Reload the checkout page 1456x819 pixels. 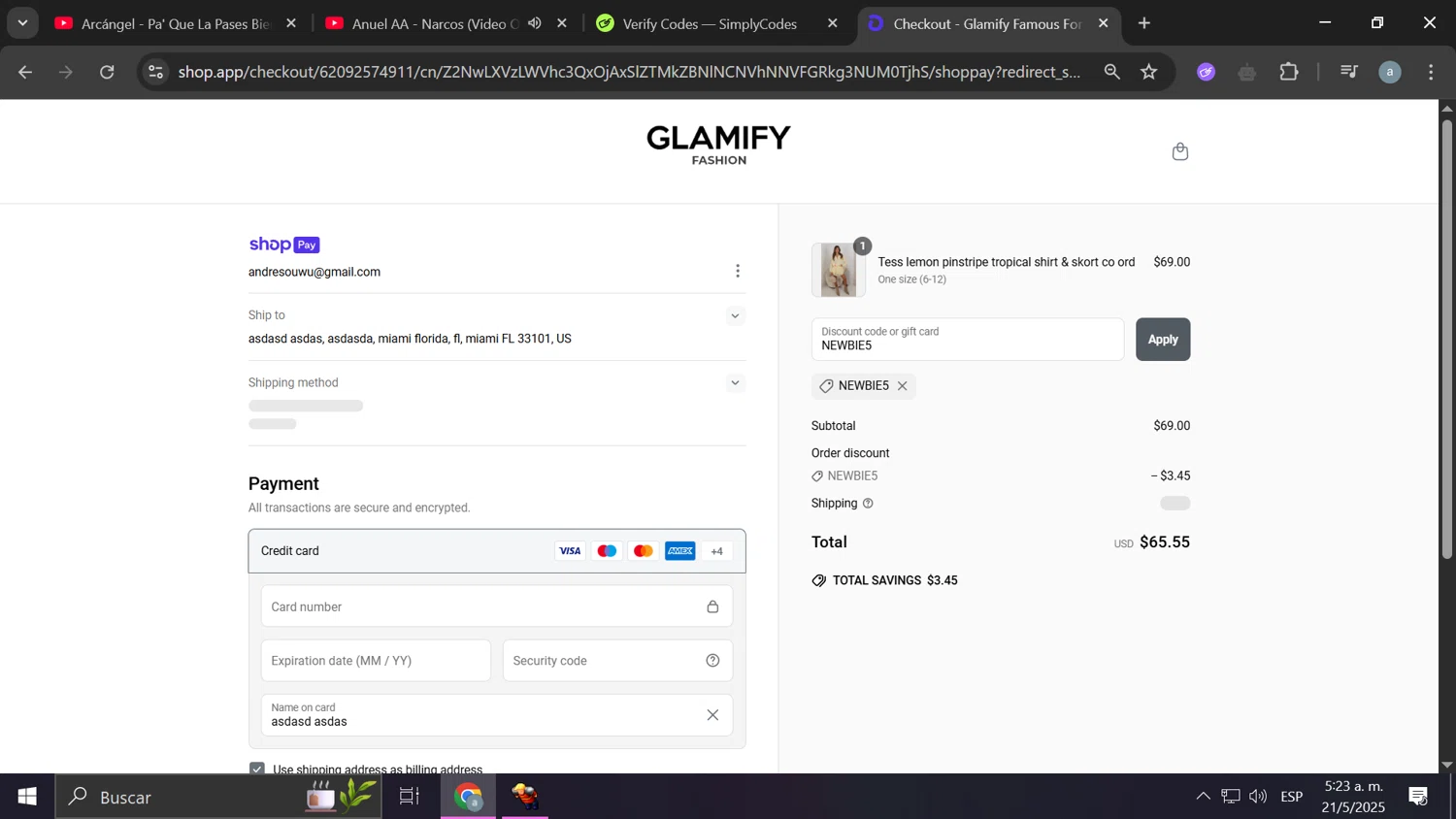[108, 72]
